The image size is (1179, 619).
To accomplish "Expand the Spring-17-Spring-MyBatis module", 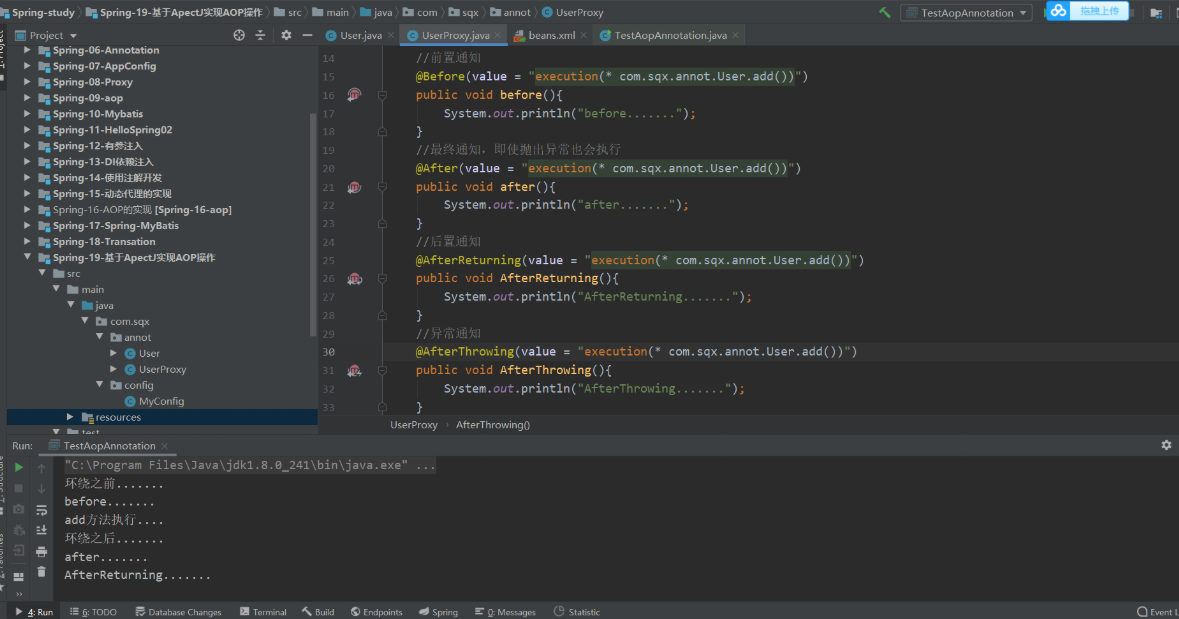I will coord(27,226).
